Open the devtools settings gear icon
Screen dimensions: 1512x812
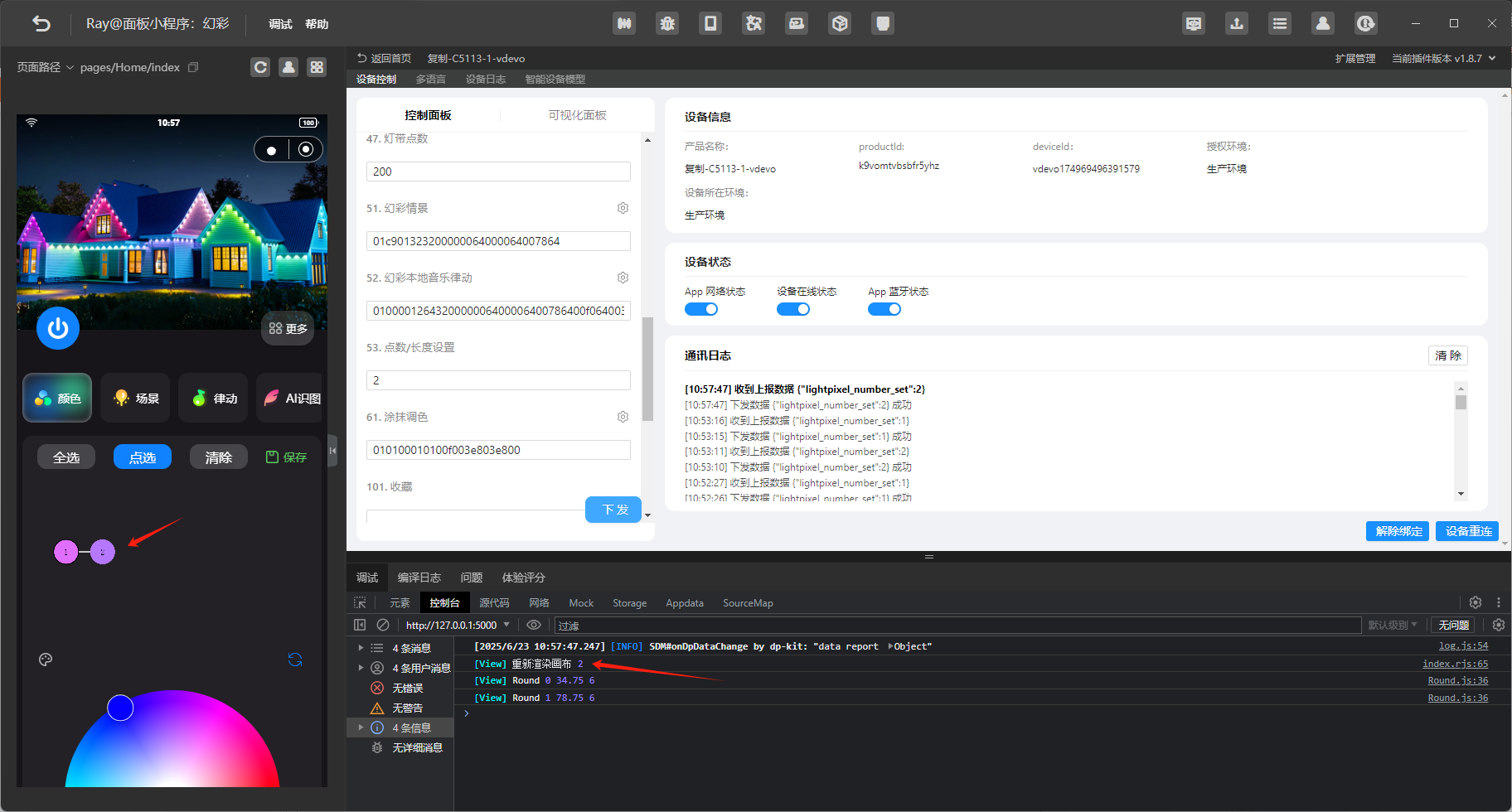1475,602
